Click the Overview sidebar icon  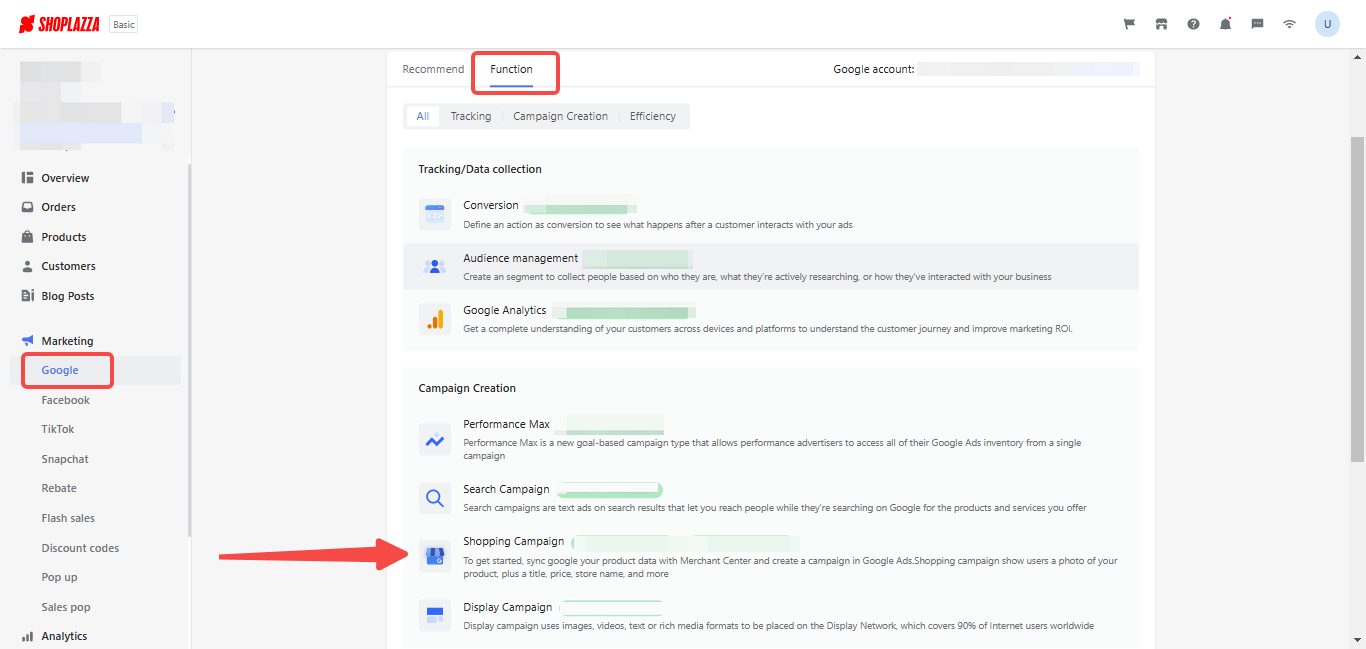[27, 178]
